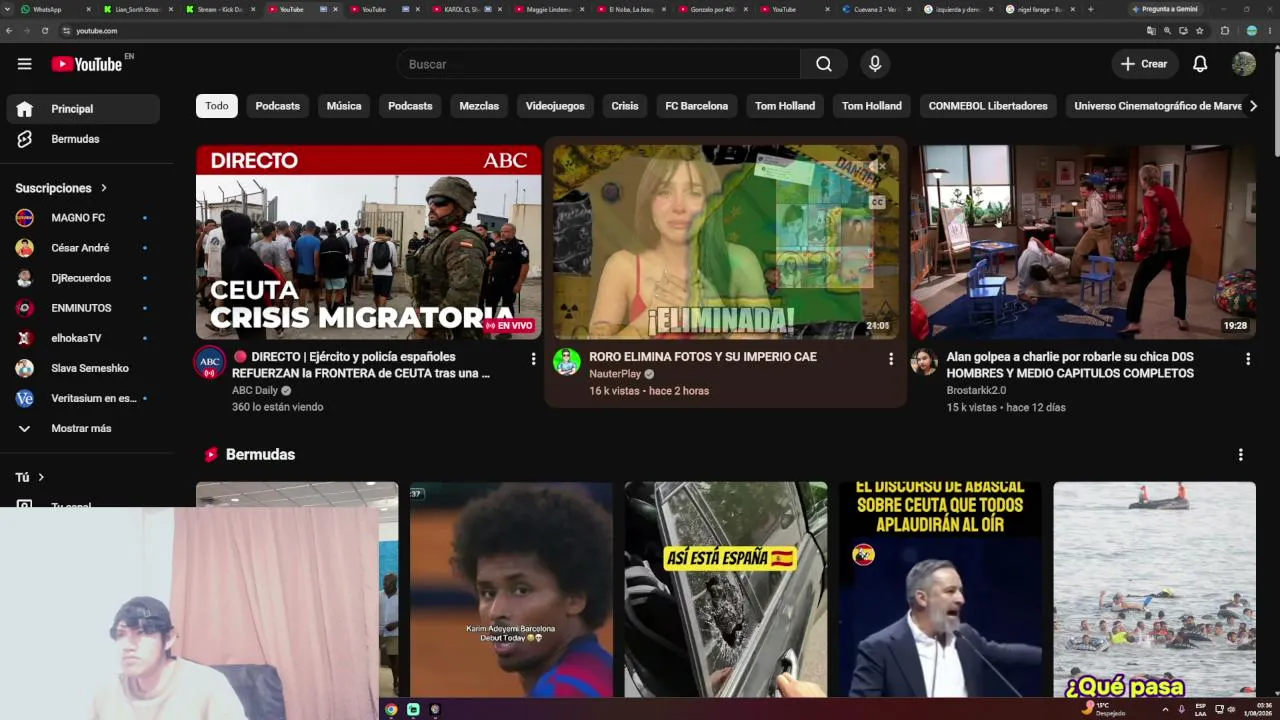
Task: Open the '¿Qué pasa' swimmers short
Action: pyautogui.click(x=1154, y=589)
